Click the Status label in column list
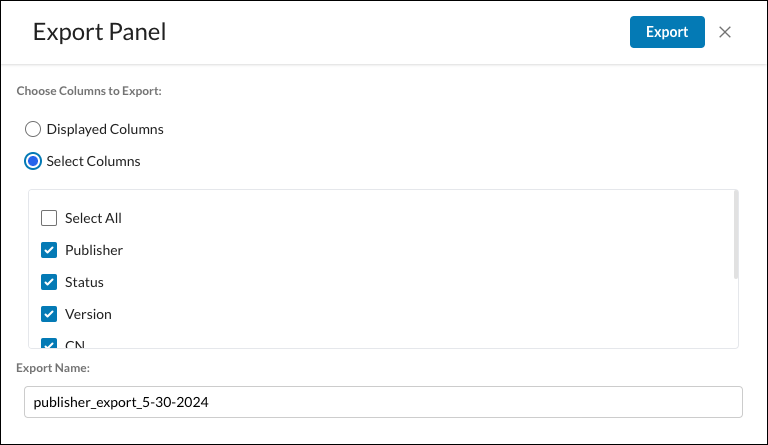Viewport: 768px width, 445px height. (84, 282)
